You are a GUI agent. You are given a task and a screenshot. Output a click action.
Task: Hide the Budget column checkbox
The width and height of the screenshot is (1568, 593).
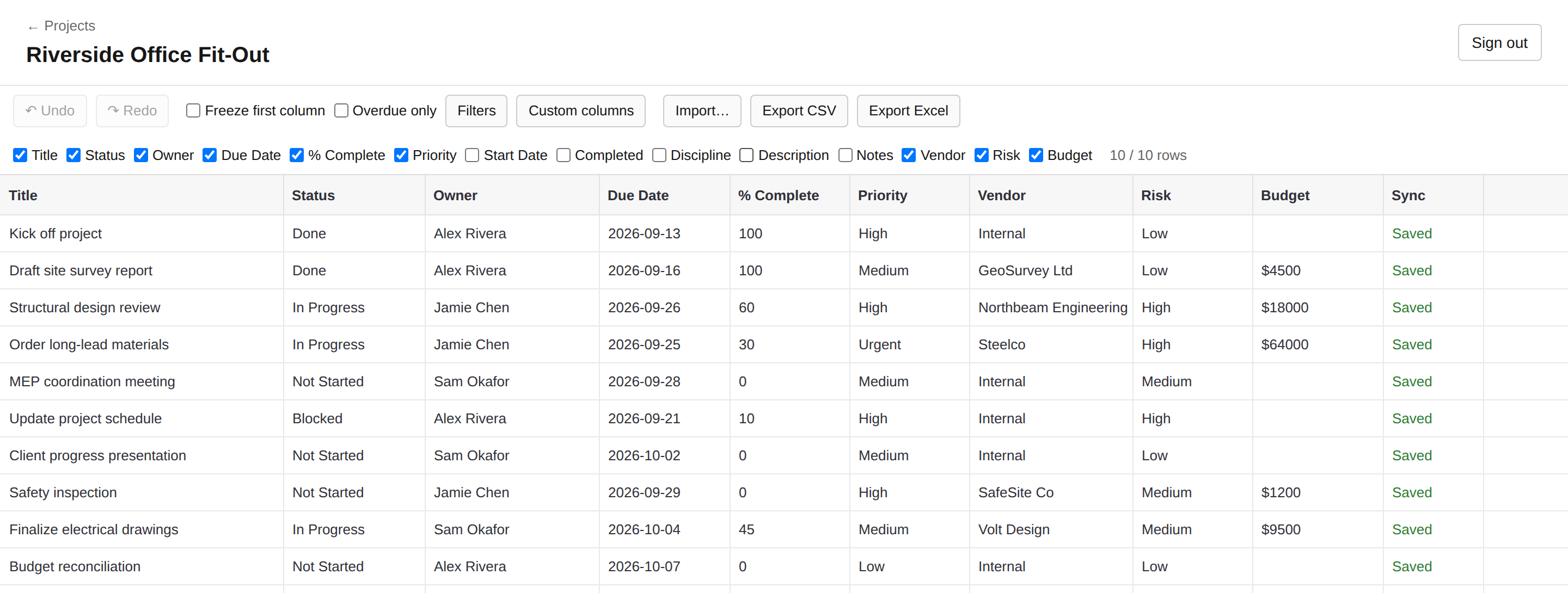(1036, 155)
